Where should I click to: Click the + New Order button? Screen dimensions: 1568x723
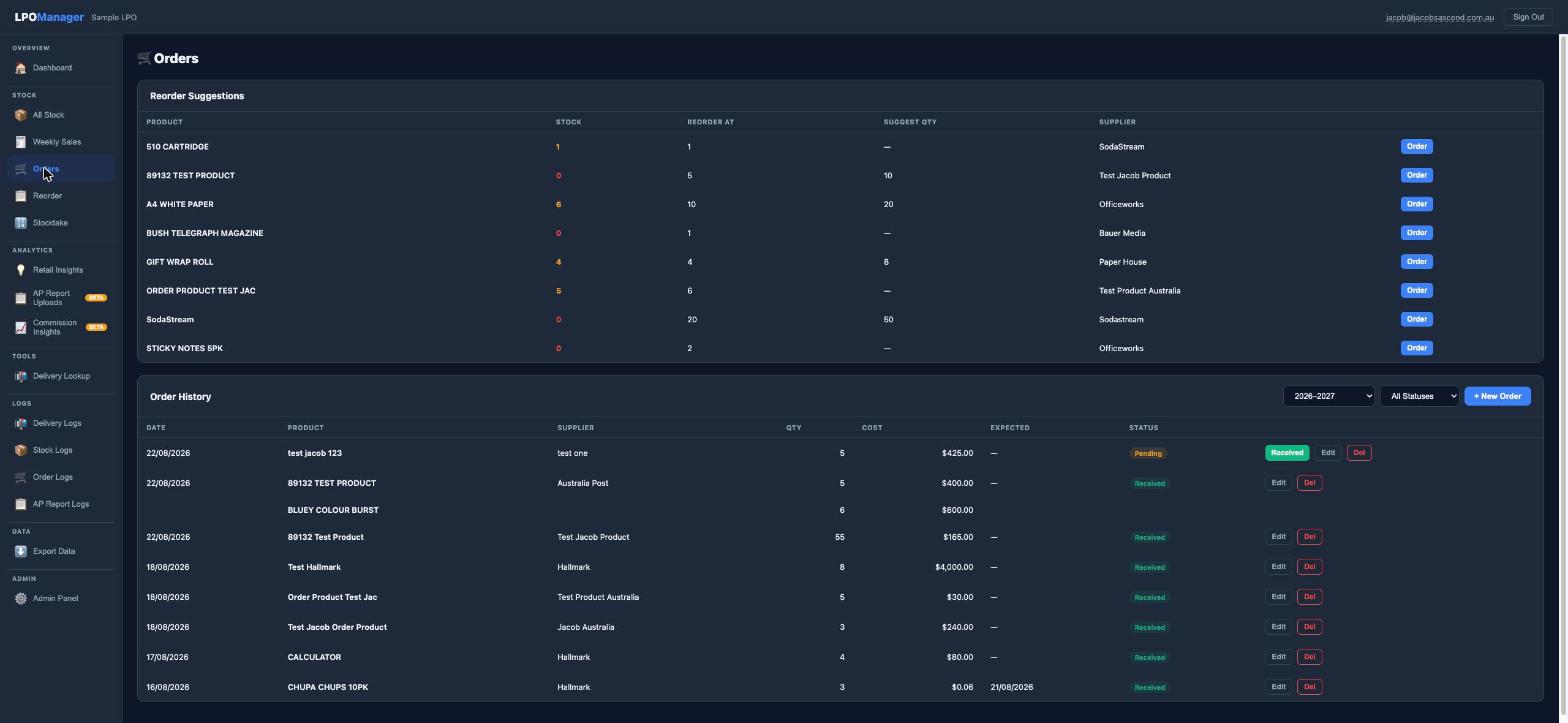1497,396
